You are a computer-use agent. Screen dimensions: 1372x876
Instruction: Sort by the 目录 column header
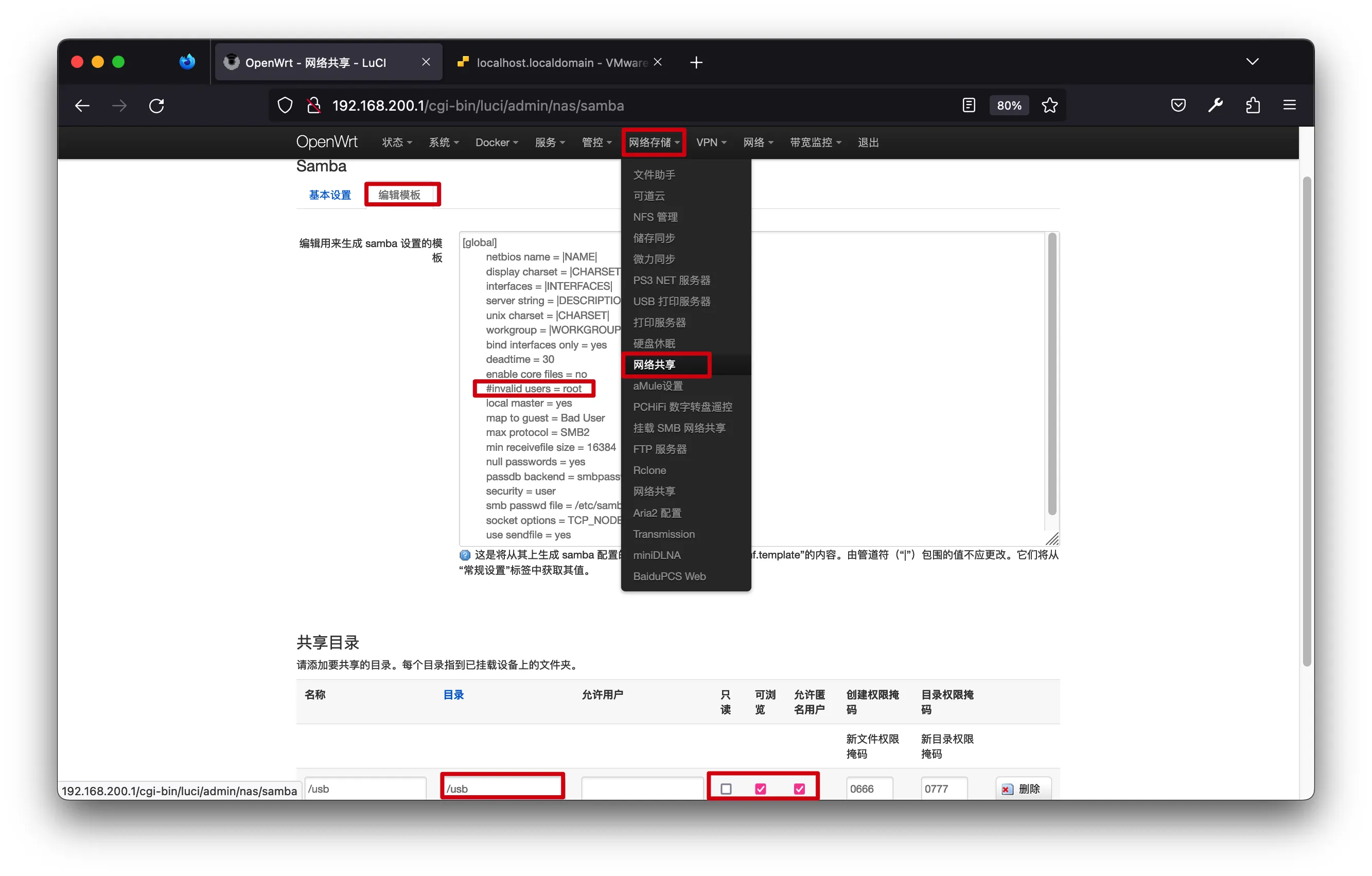[453, 695]
